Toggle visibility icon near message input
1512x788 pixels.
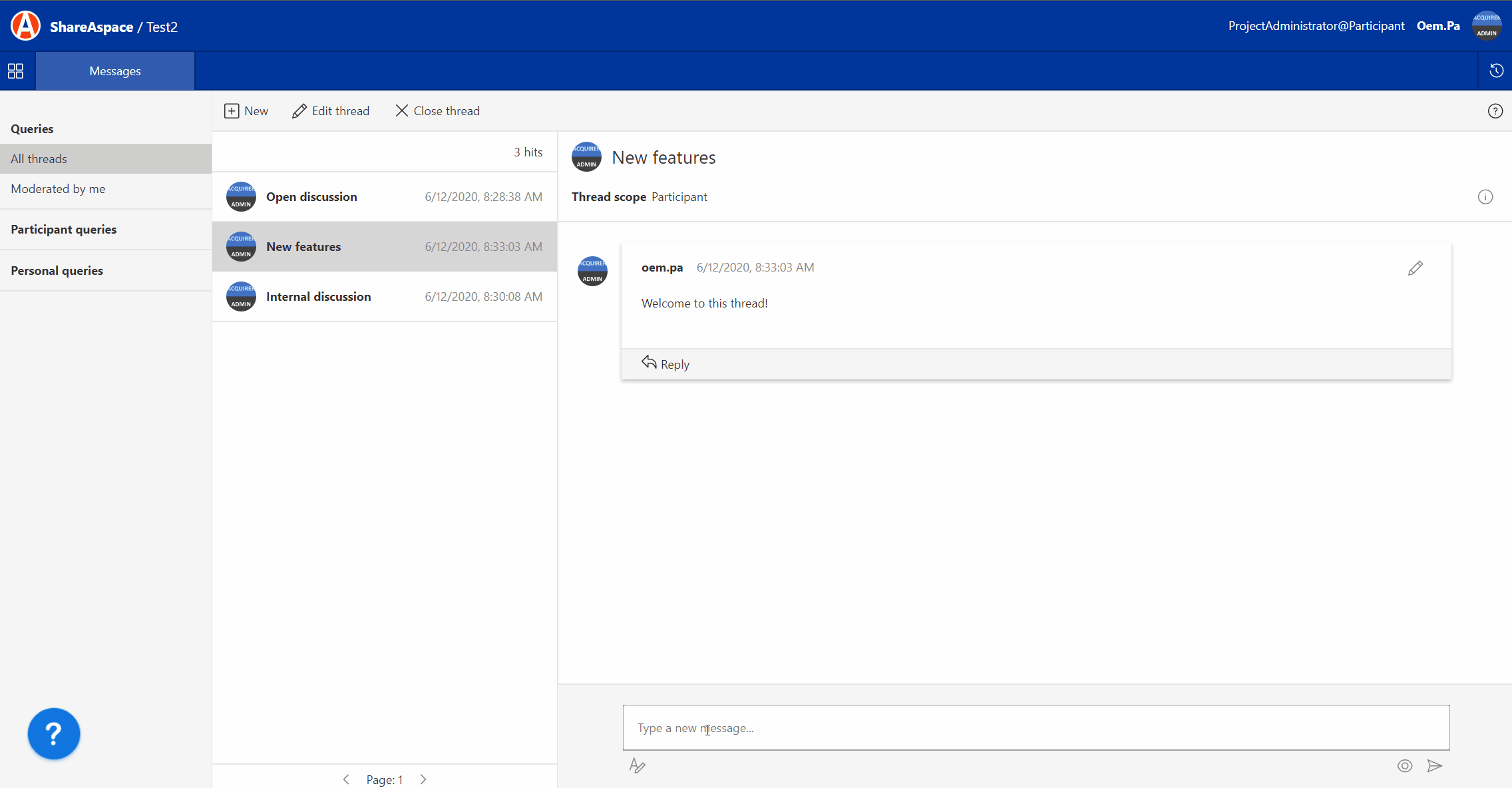coord(1405,766)
